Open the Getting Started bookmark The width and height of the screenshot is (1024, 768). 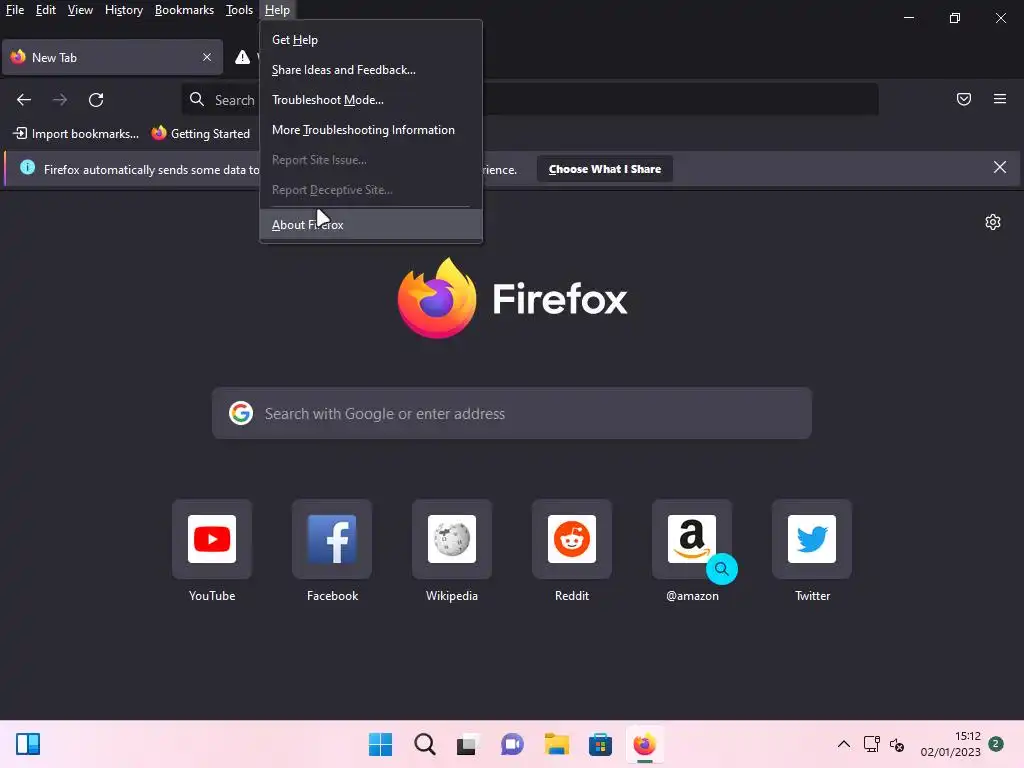(200, 133)
